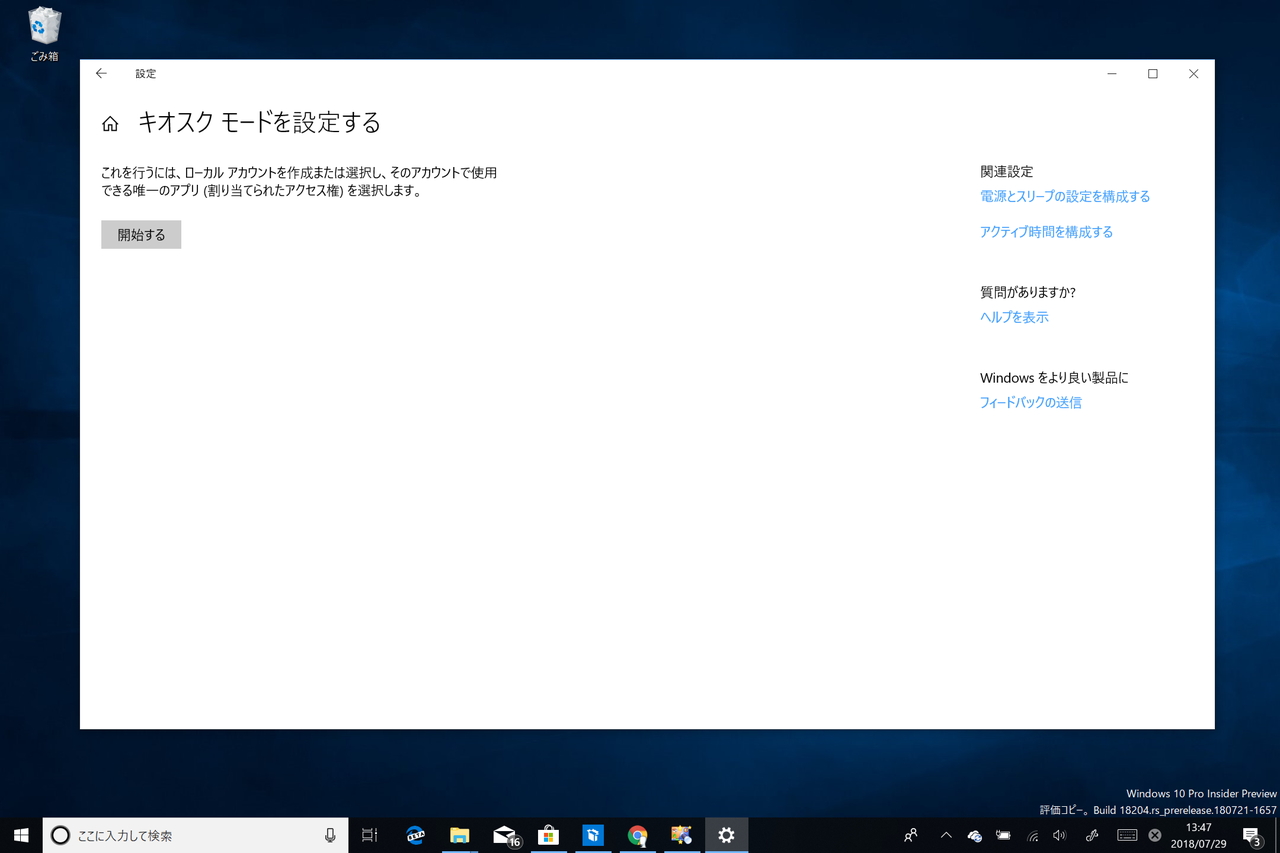Open the volume control from system tray

[1060, 835]
